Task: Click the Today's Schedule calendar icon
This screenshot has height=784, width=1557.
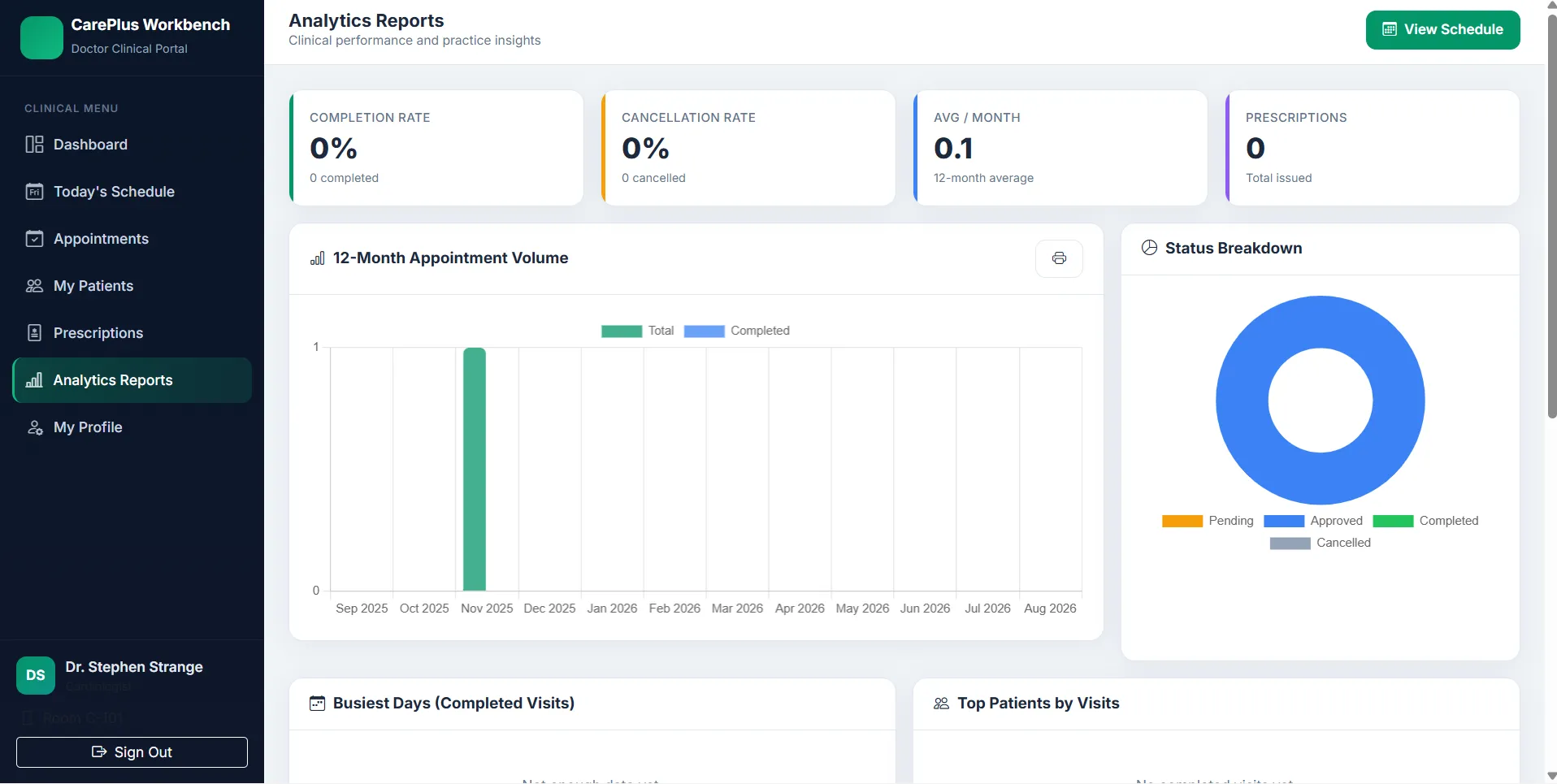Action: (34, 192)
